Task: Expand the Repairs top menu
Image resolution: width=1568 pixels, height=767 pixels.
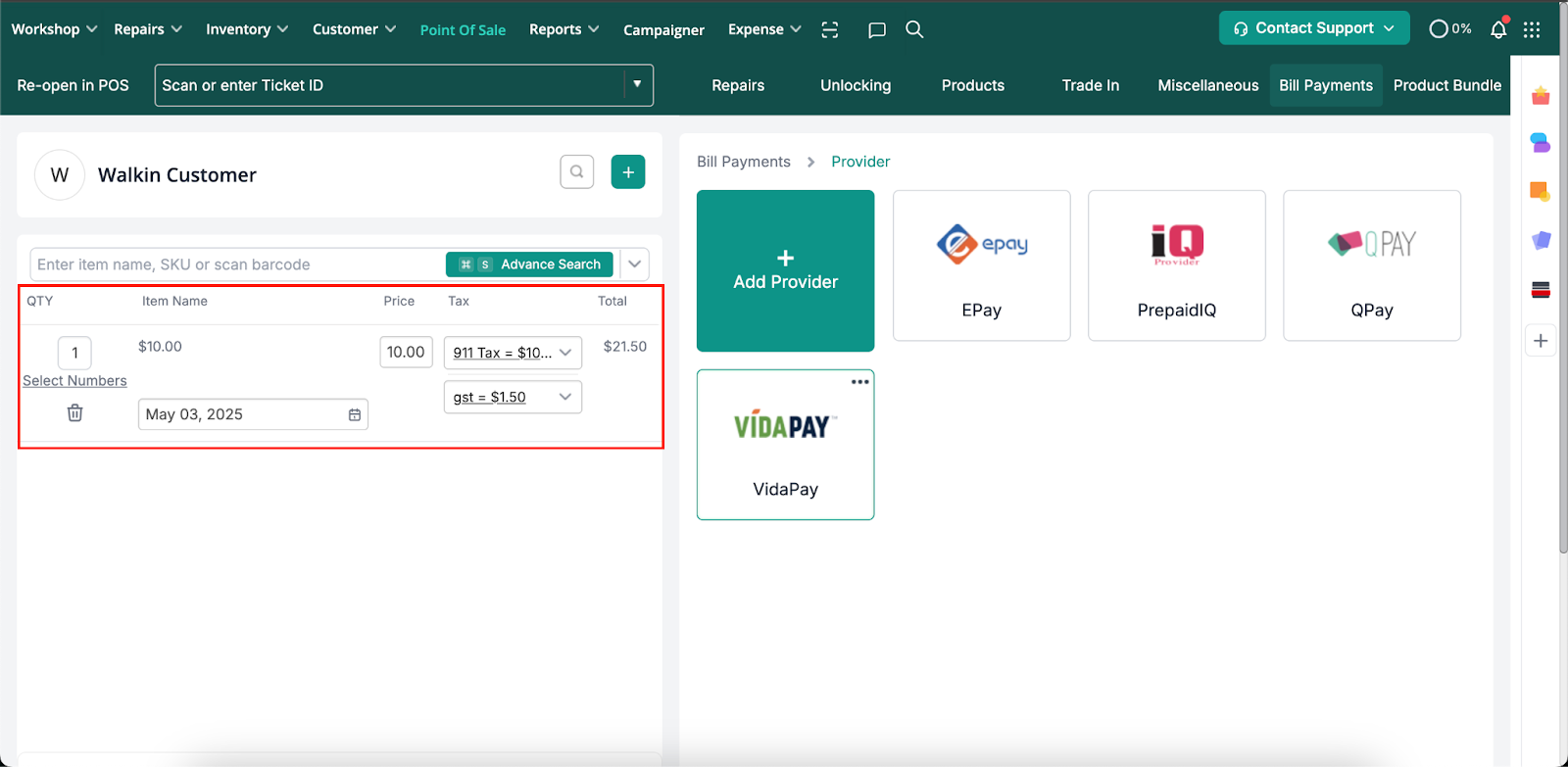Action: 148,29
